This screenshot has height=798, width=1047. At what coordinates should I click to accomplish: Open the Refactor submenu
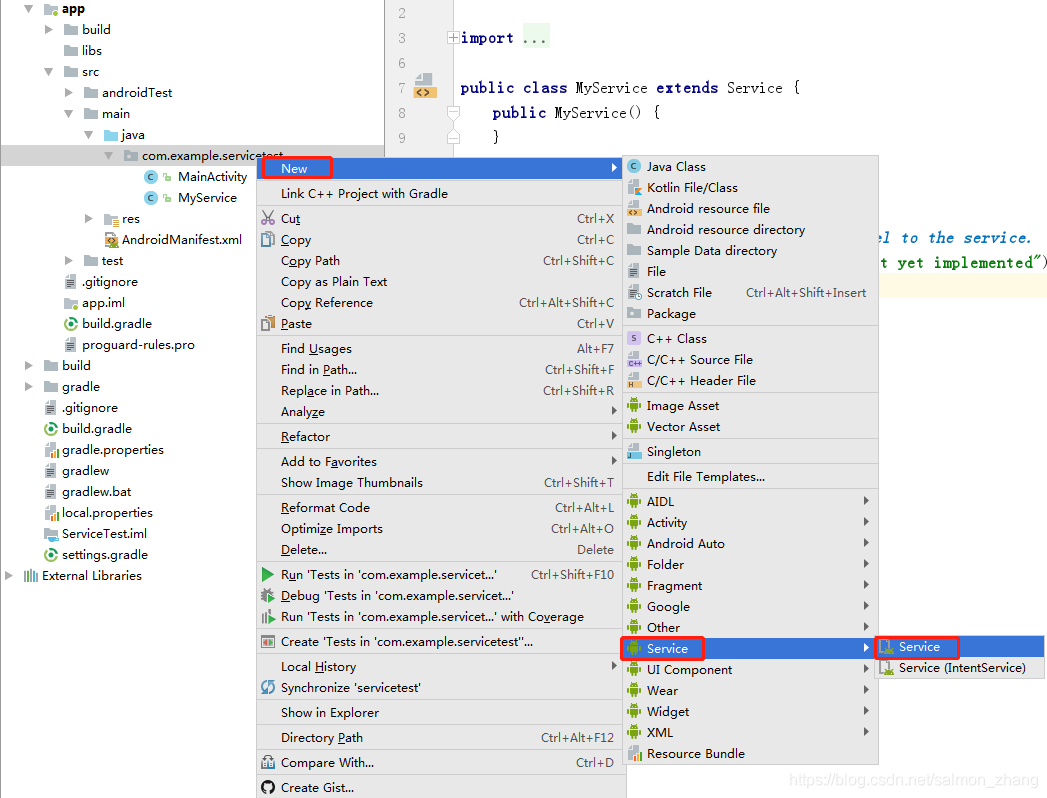tap(439, 437)
